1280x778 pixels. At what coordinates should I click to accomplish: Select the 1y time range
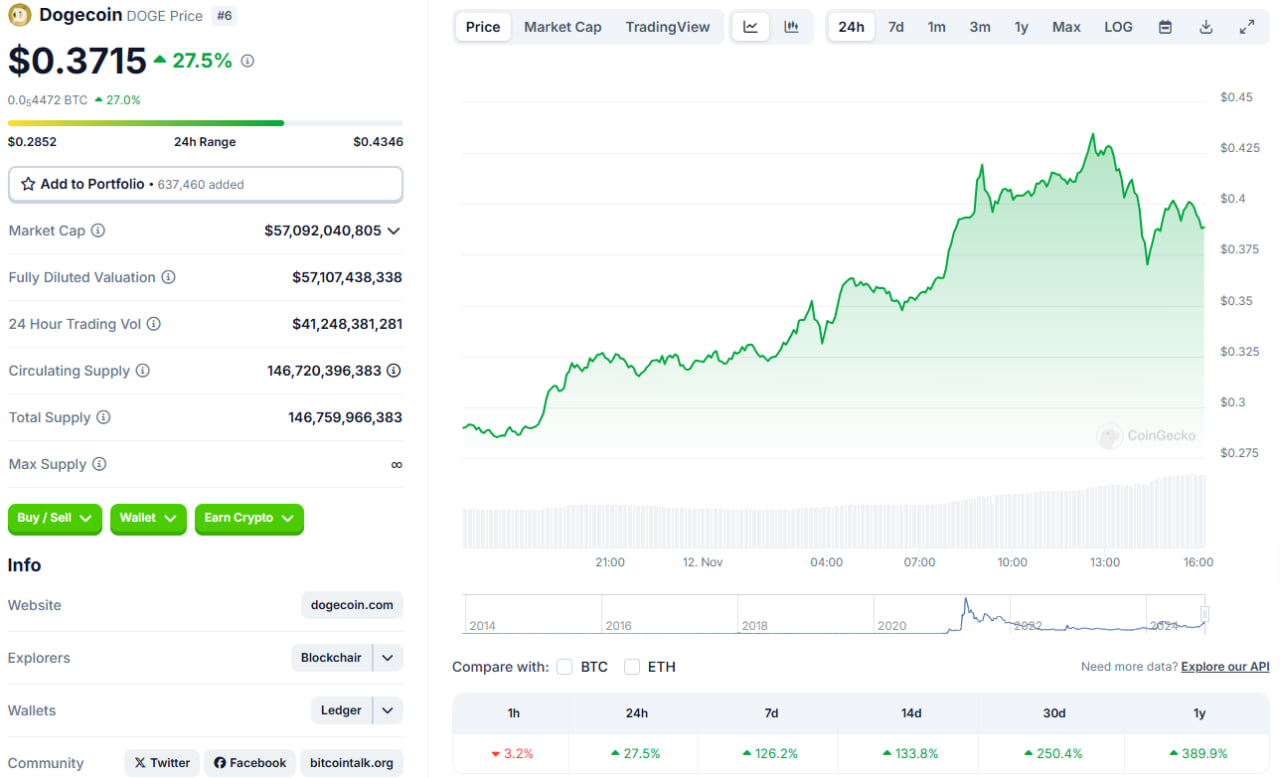point(1021,27)
